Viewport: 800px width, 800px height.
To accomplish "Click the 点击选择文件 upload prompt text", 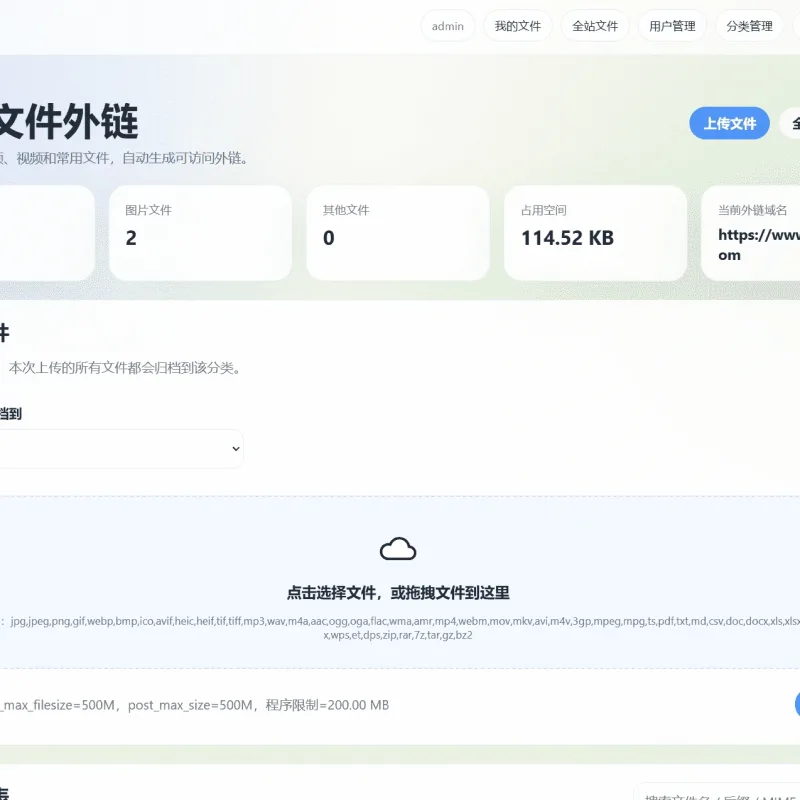I will point(398,592).
